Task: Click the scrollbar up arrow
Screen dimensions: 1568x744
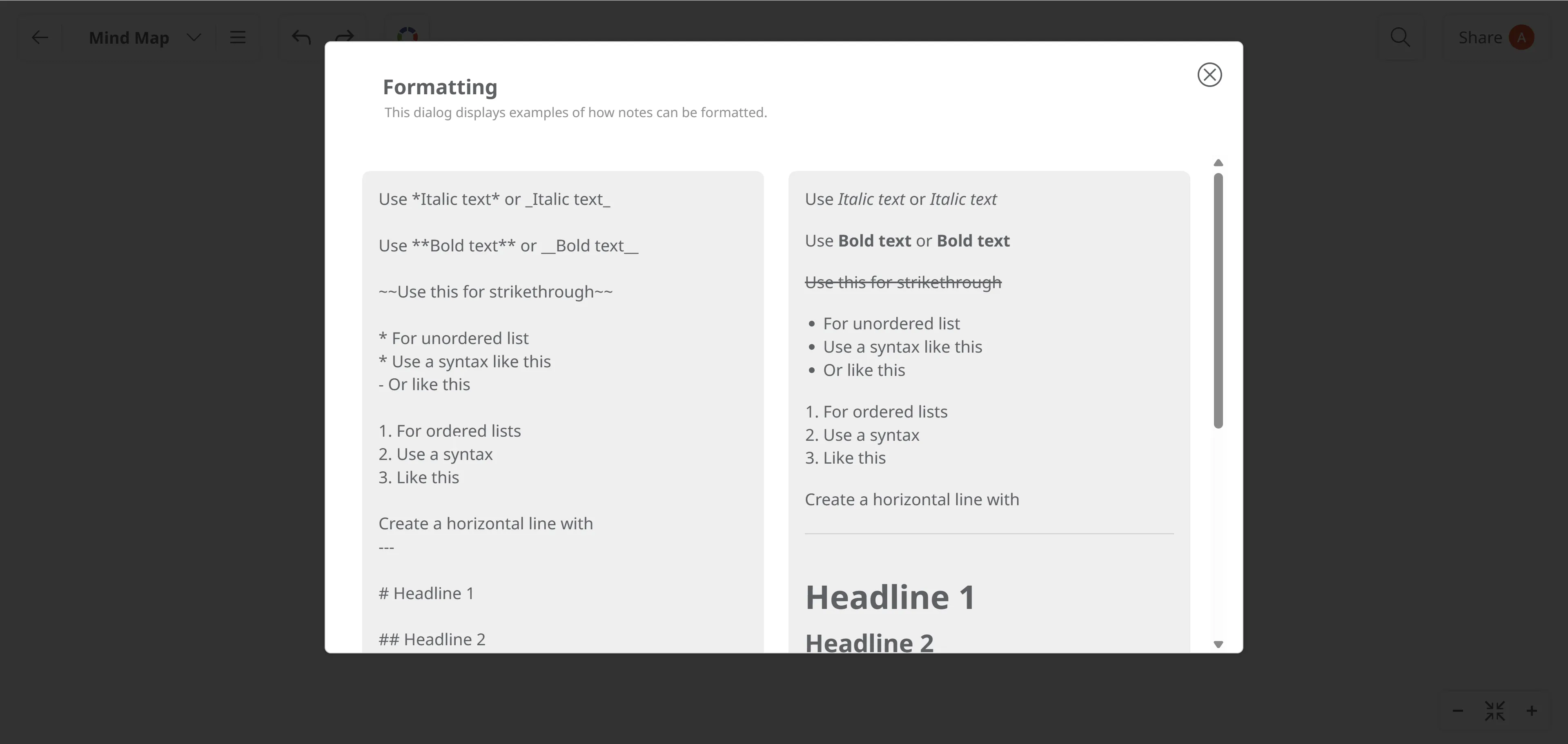Action: pyautogui.click(x=1218, y=163)
